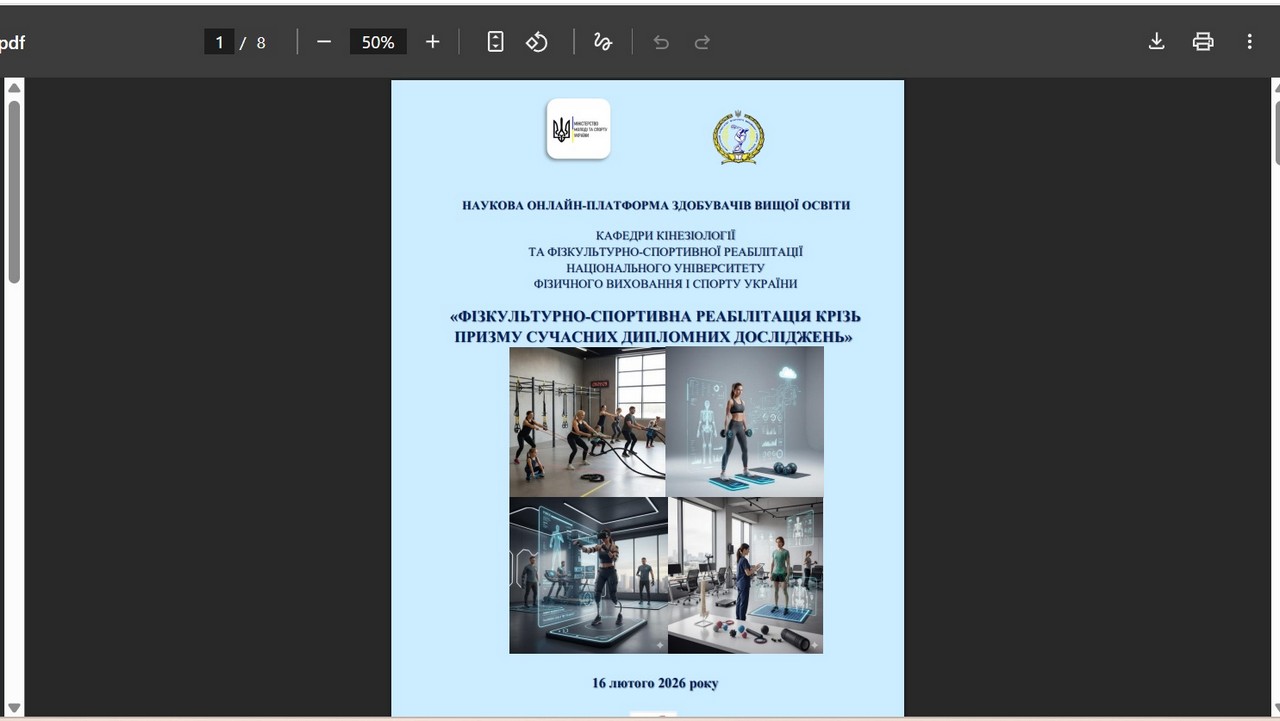Click the left scrollbar down arrow
The width and height of the screenshot is (1280, 721).
[14, 708]
